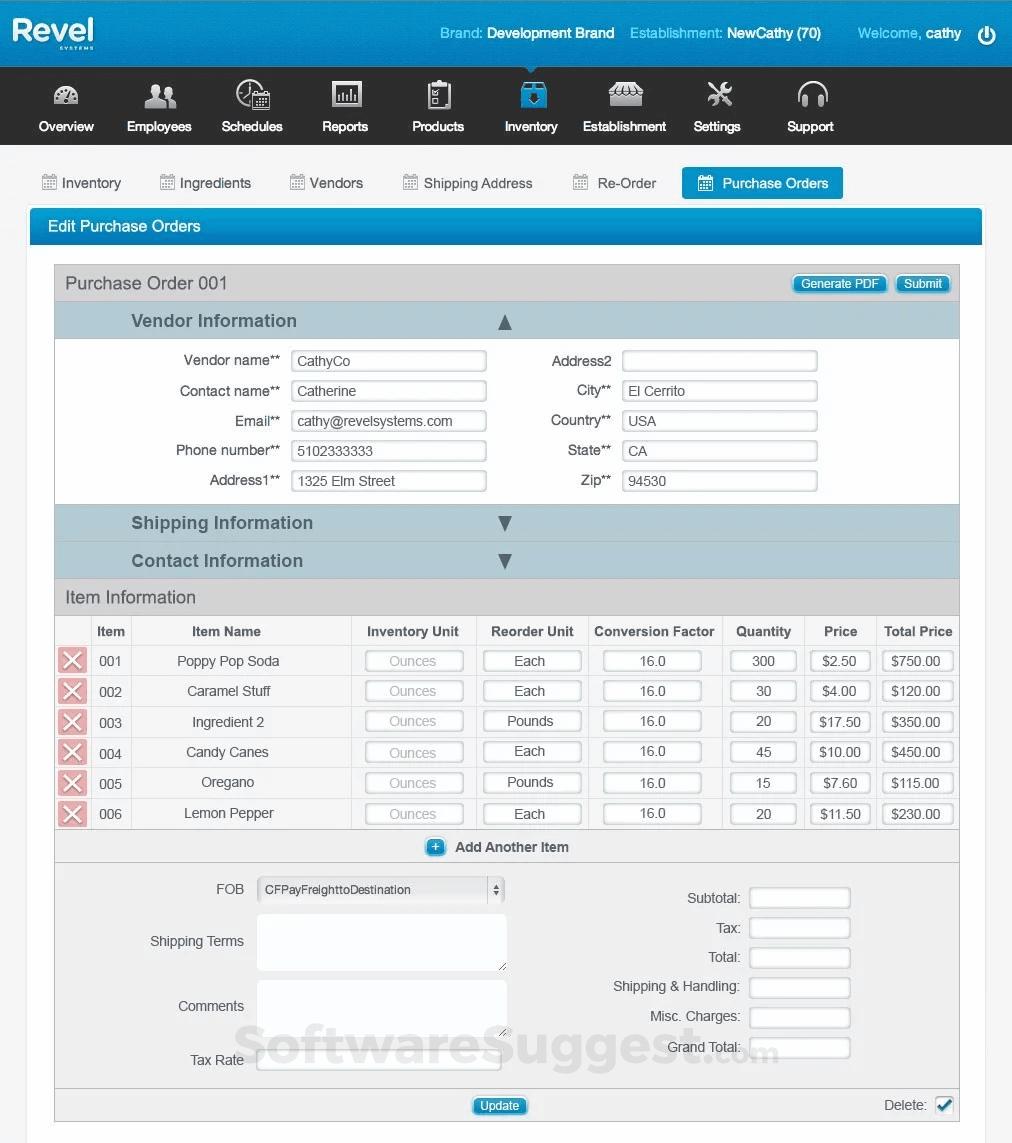Open the Support headset icon
Screen dimensions: 1012x1143
[x=810, y=97]
